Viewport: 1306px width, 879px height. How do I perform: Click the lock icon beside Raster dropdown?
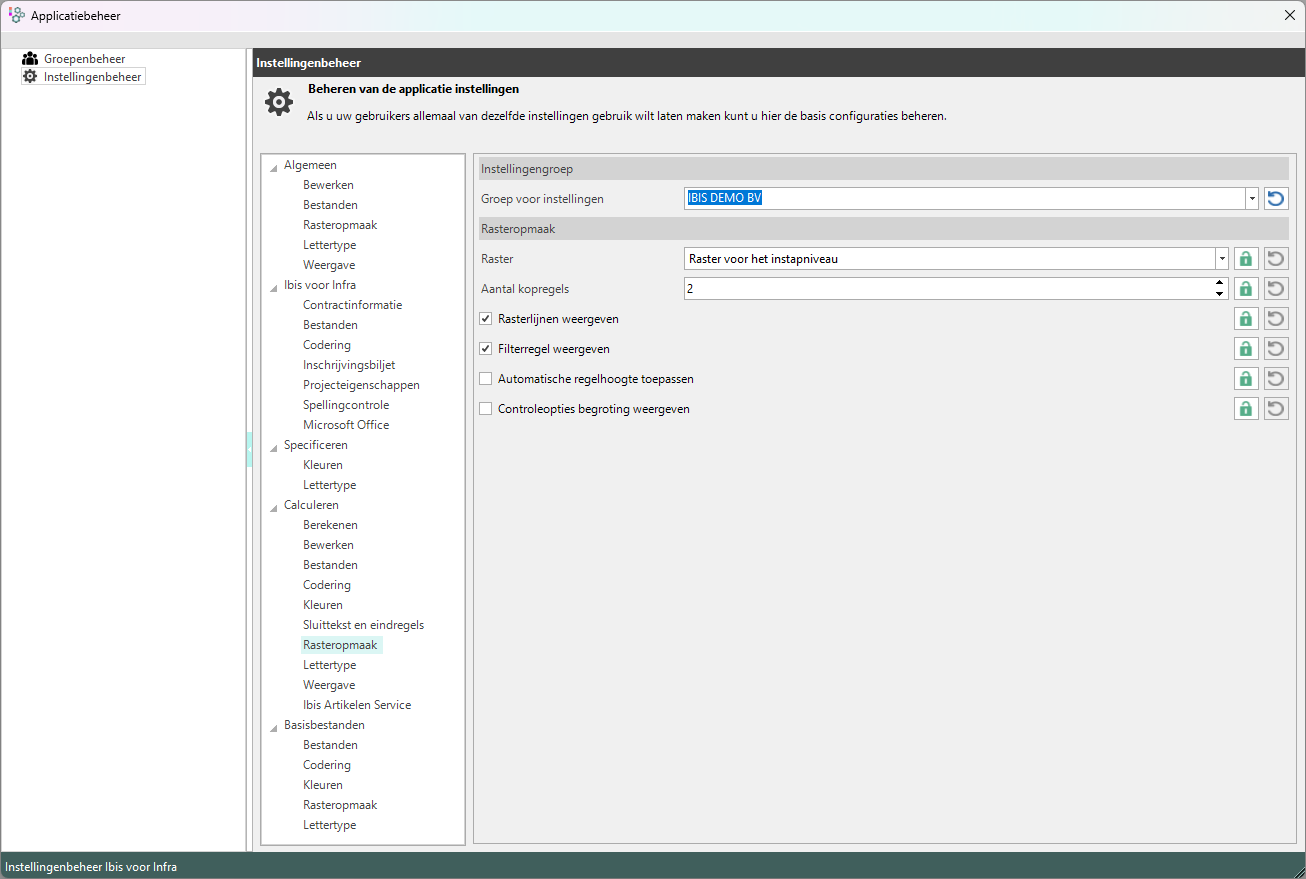(1246, 259)
